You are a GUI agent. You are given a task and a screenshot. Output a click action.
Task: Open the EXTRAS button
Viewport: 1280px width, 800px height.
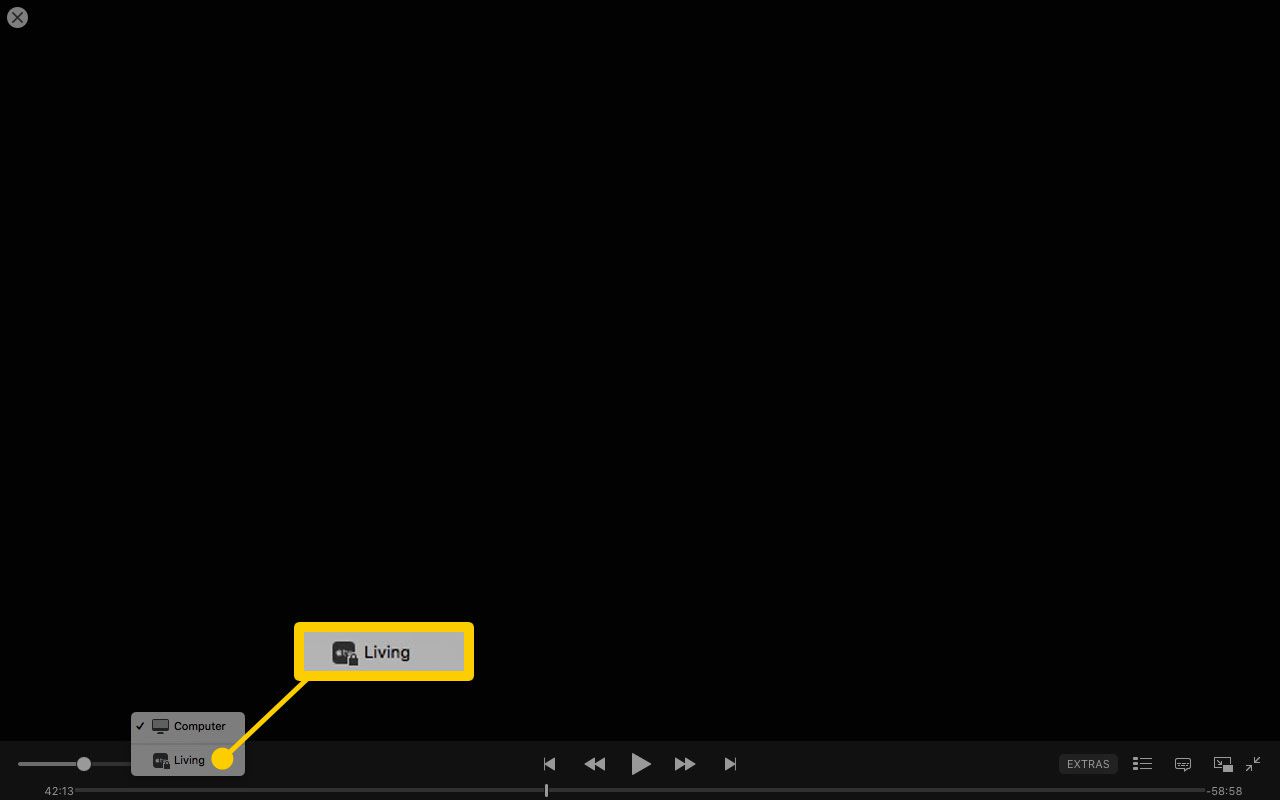click(1088, 764)
